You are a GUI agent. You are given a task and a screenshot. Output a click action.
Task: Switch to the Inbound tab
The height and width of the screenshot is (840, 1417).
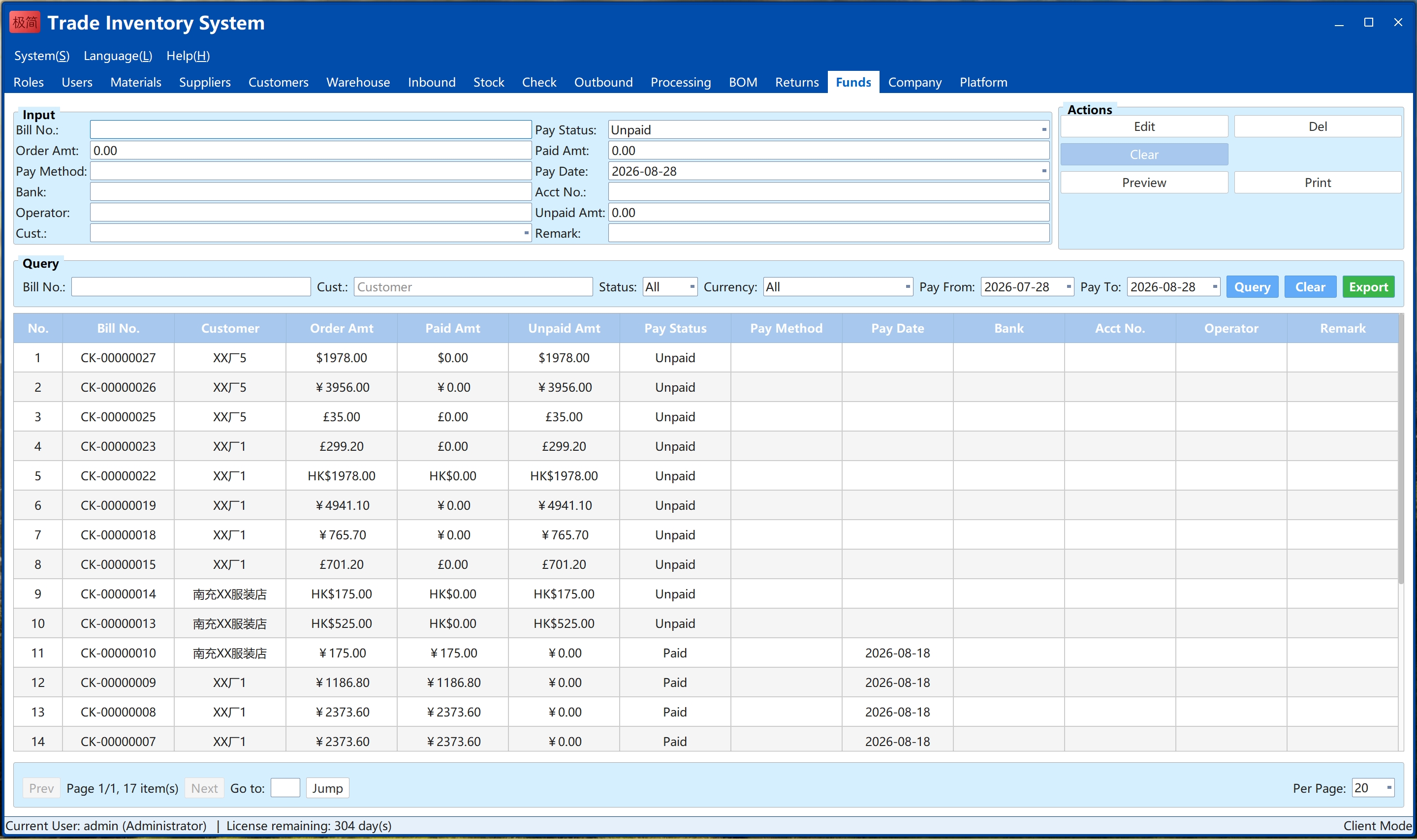coord(431,82)
